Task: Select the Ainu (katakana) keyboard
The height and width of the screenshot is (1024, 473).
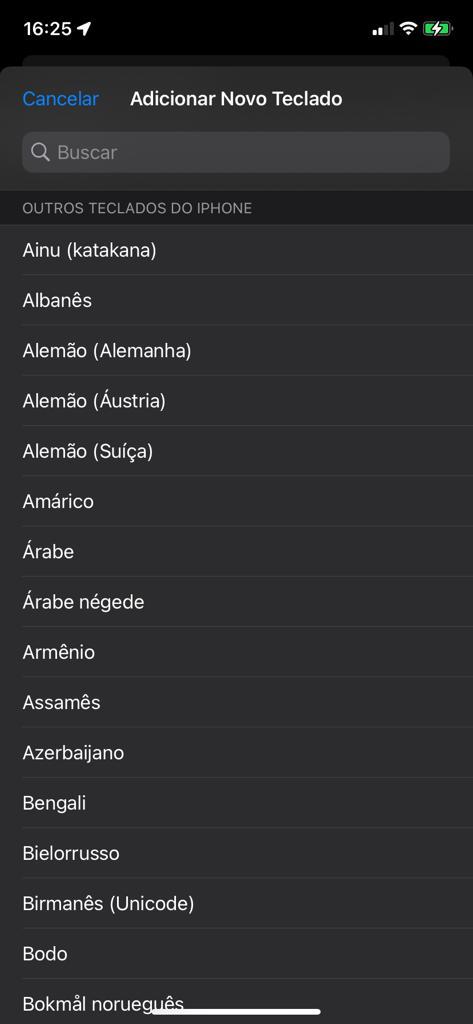Action: coord(236,250)
